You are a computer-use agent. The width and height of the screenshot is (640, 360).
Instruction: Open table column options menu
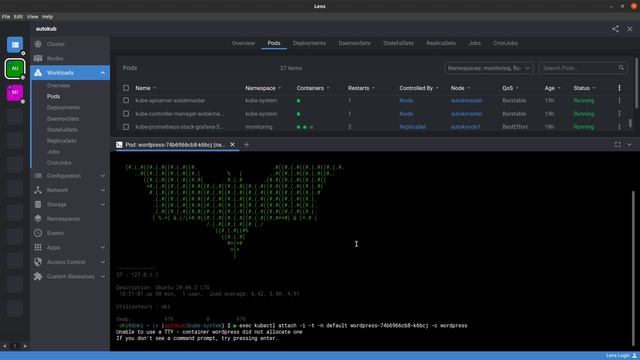coord(619,88)
